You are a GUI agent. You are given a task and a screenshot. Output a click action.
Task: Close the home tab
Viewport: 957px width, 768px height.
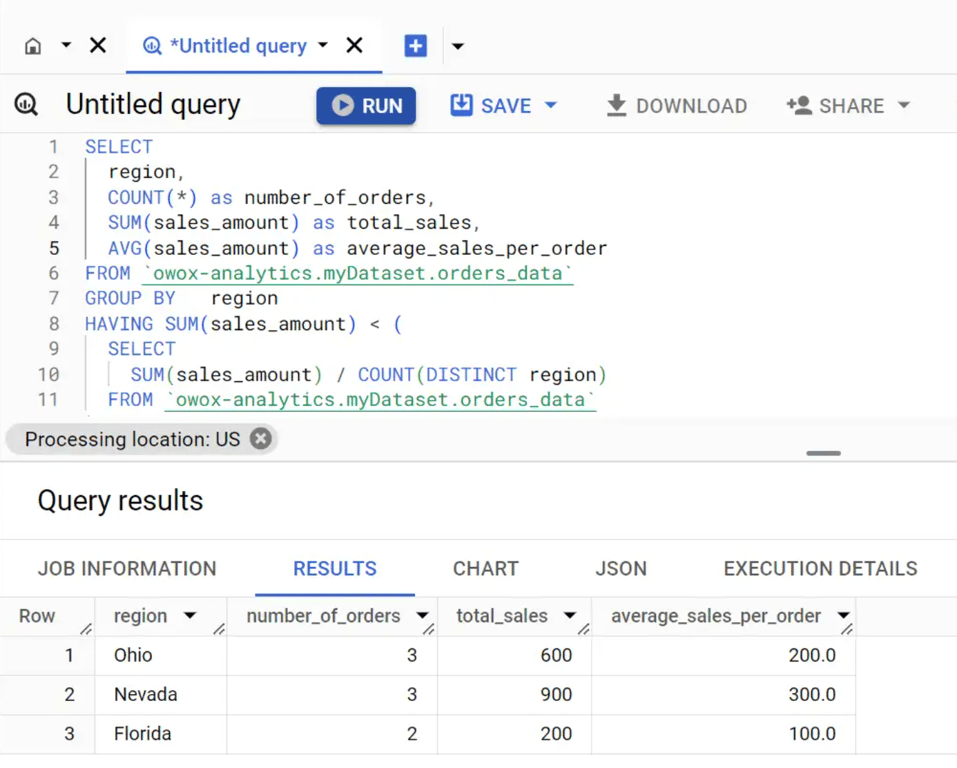click(98, 45)
